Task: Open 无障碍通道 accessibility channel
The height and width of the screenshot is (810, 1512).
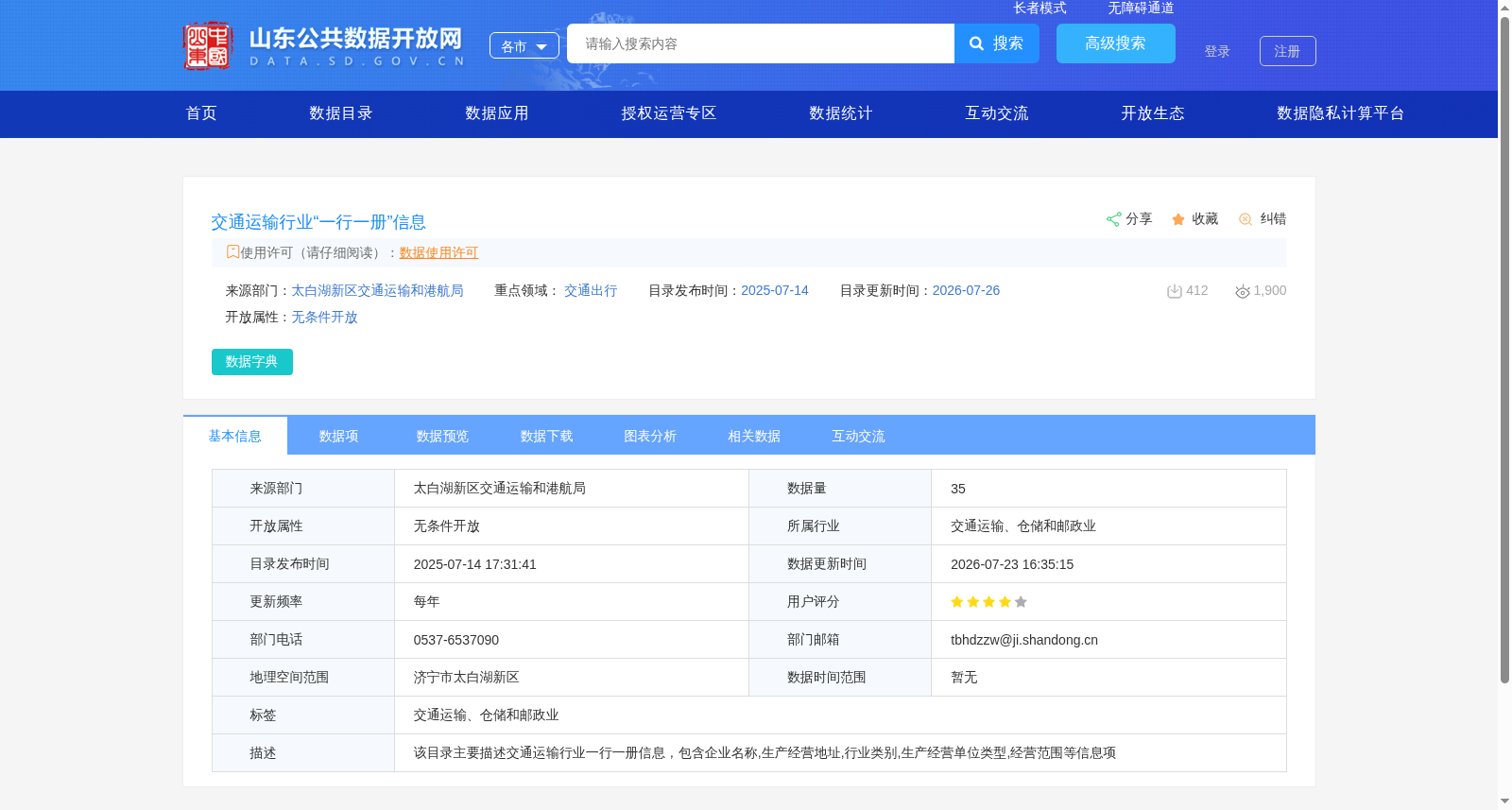Action: click(1142, 8)
